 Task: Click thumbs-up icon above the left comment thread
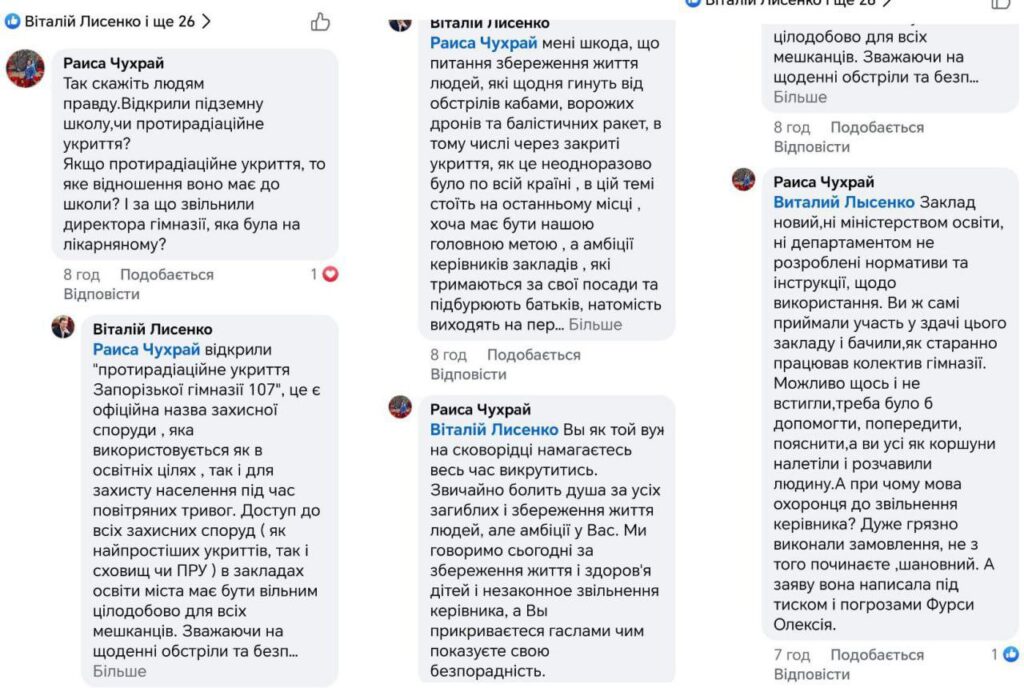click(320, 21)
